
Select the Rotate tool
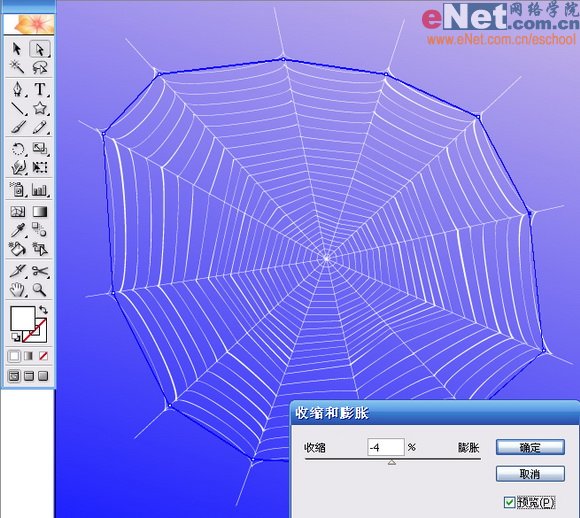coord(17,149)
